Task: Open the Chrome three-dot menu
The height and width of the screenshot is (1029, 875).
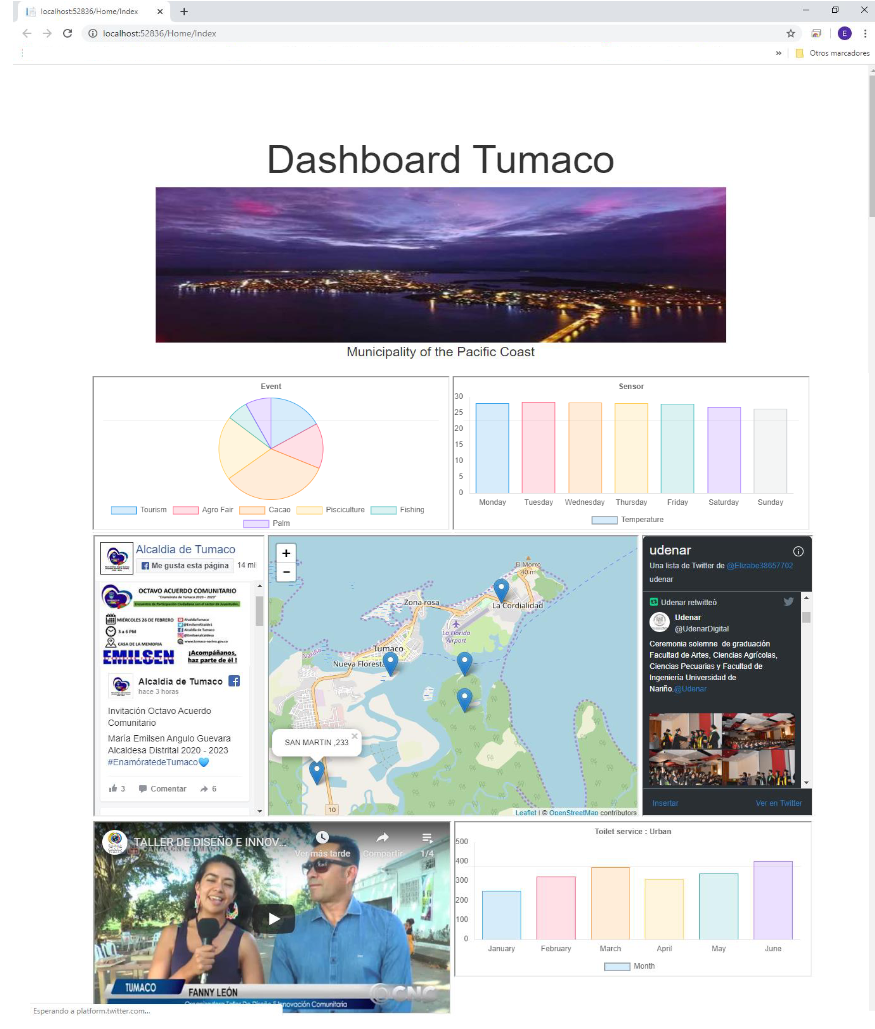Action: point(864,33)
